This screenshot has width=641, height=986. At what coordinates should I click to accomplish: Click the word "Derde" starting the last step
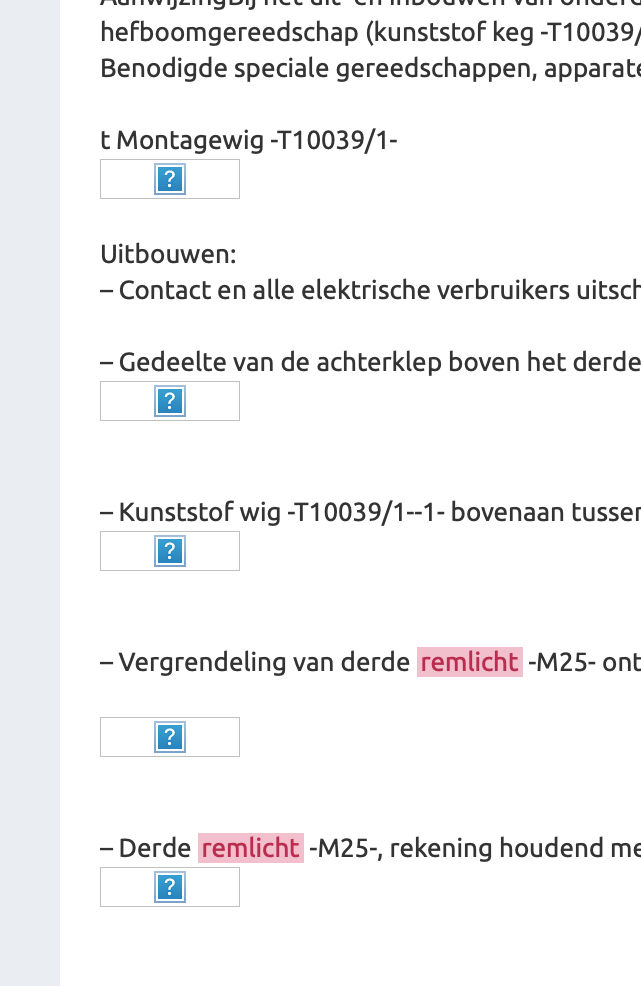155,848
